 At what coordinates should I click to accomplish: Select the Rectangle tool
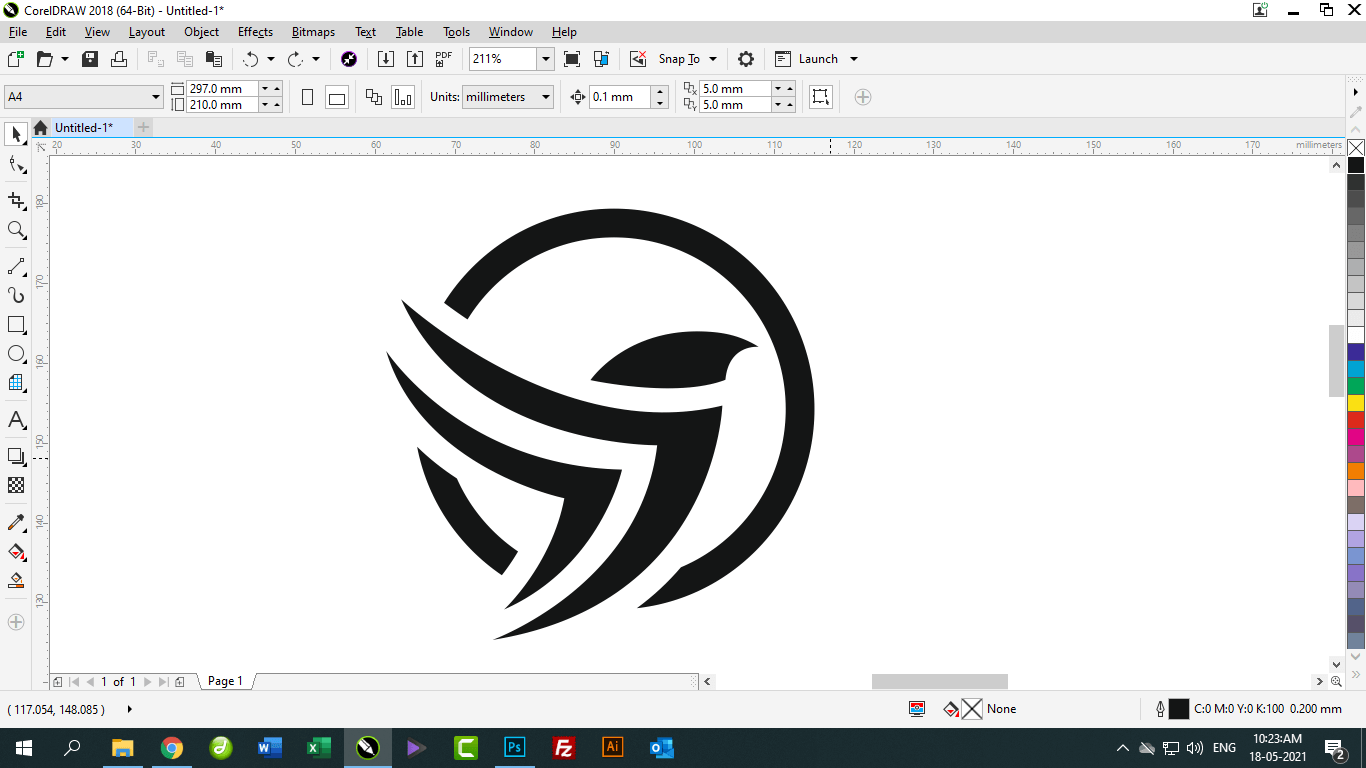[x=16, y=325]
